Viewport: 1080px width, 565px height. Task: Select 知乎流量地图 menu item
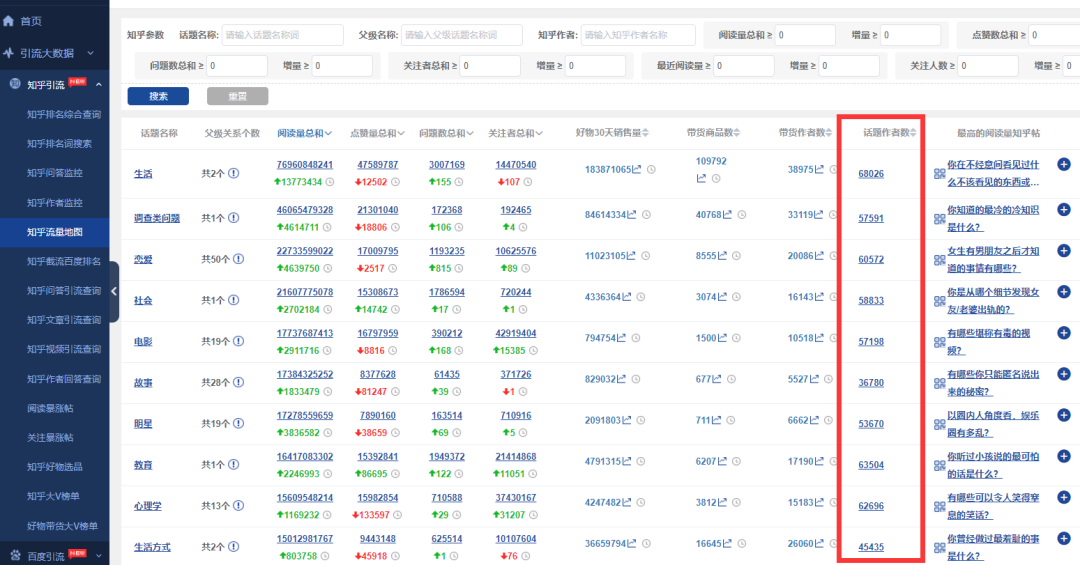coord(54,232)
